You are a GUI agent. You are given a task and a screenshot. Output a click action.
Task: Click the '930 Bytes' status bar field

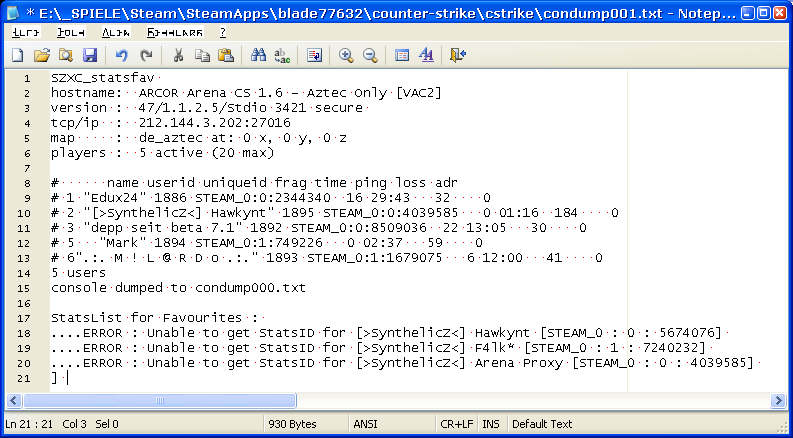tap(292, 424)
